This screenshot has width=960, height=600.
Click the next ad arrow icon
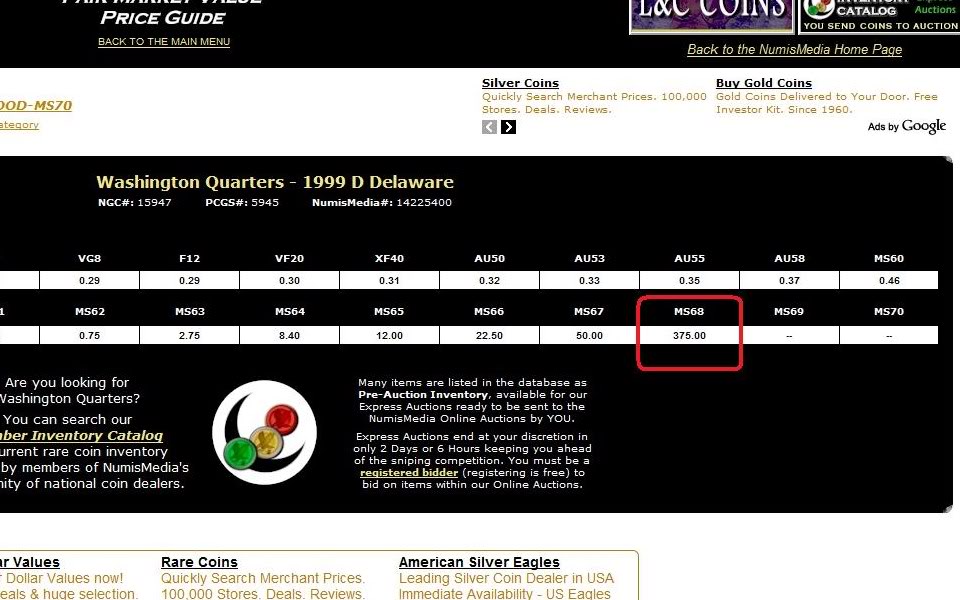click(508, 127)
